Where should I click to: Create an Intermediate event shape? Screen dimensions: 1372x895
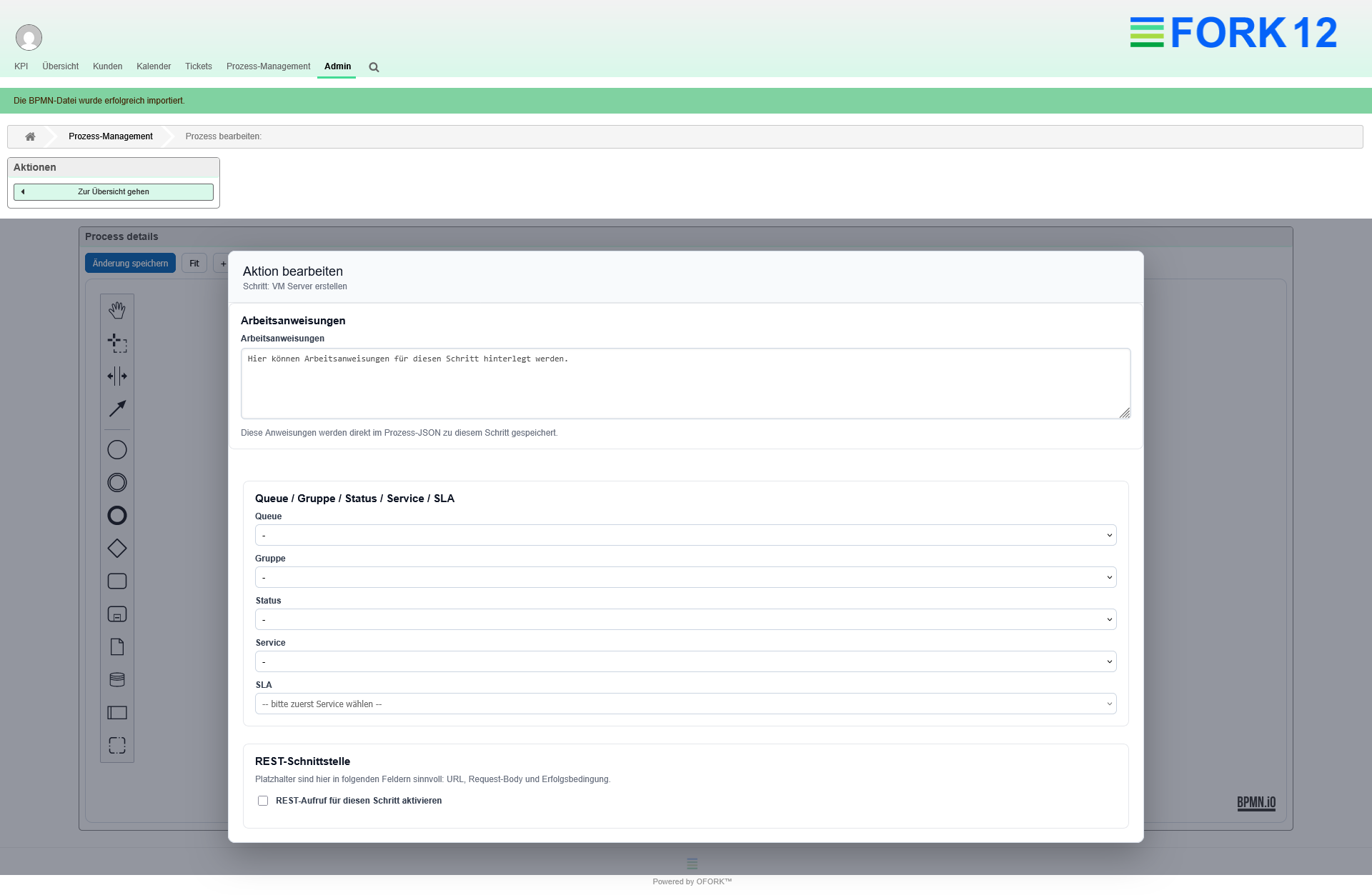(116, 482)
